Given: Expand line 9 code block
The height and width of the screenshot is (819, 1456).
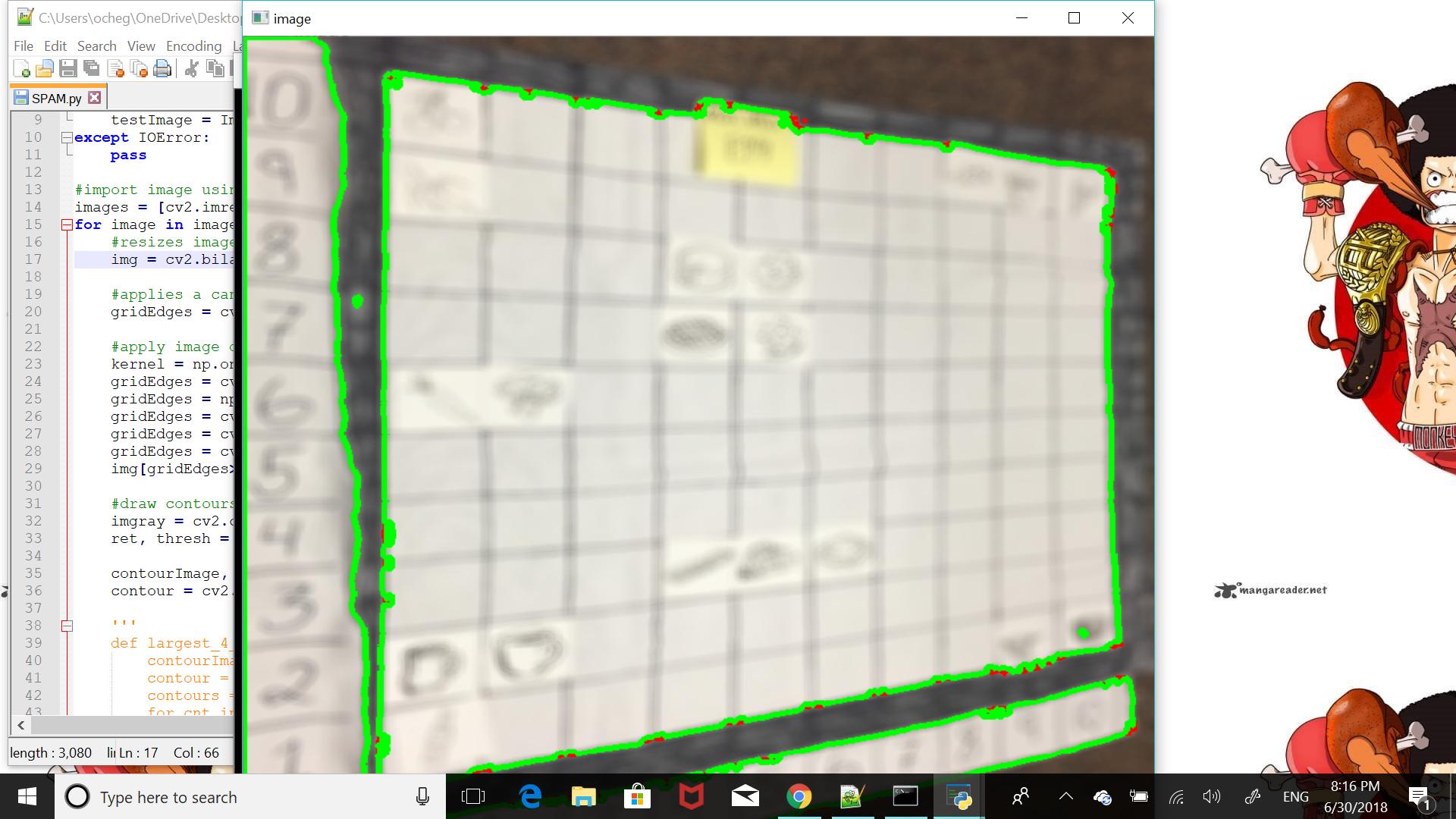Looking at the screenshot, I should pos(66,119).
